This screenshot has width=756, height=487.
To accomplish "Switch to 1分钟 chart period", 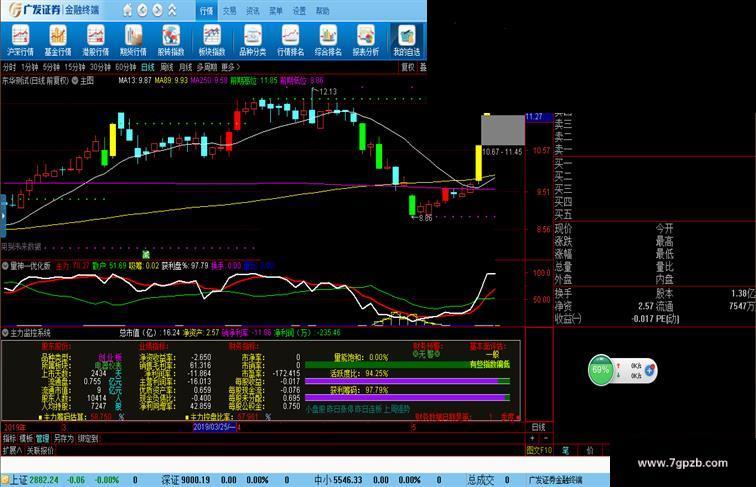I will click(29, 68).
